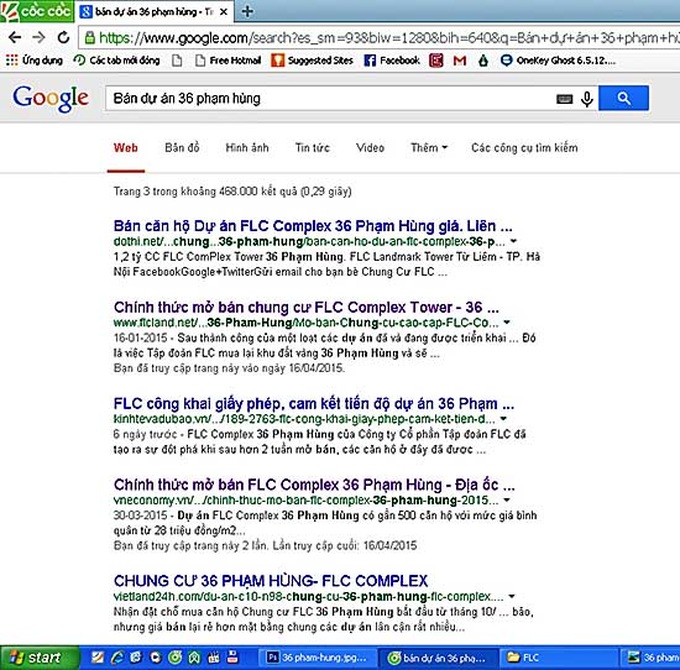Click the Google logo
The image size is (680, 670).
(x=51, y=98)
